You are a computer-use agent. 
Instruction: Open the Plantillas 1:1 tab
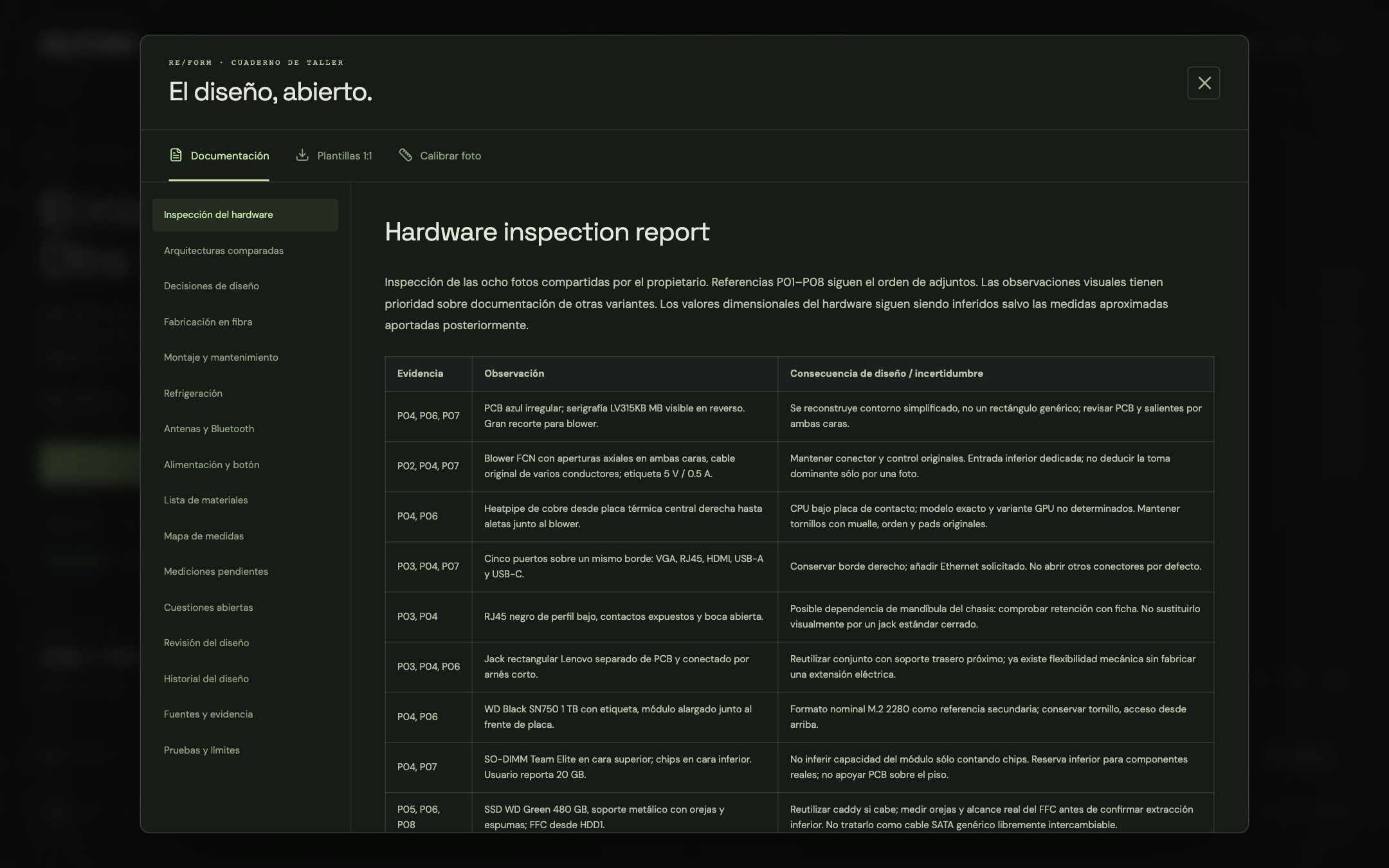pos(334,156)
